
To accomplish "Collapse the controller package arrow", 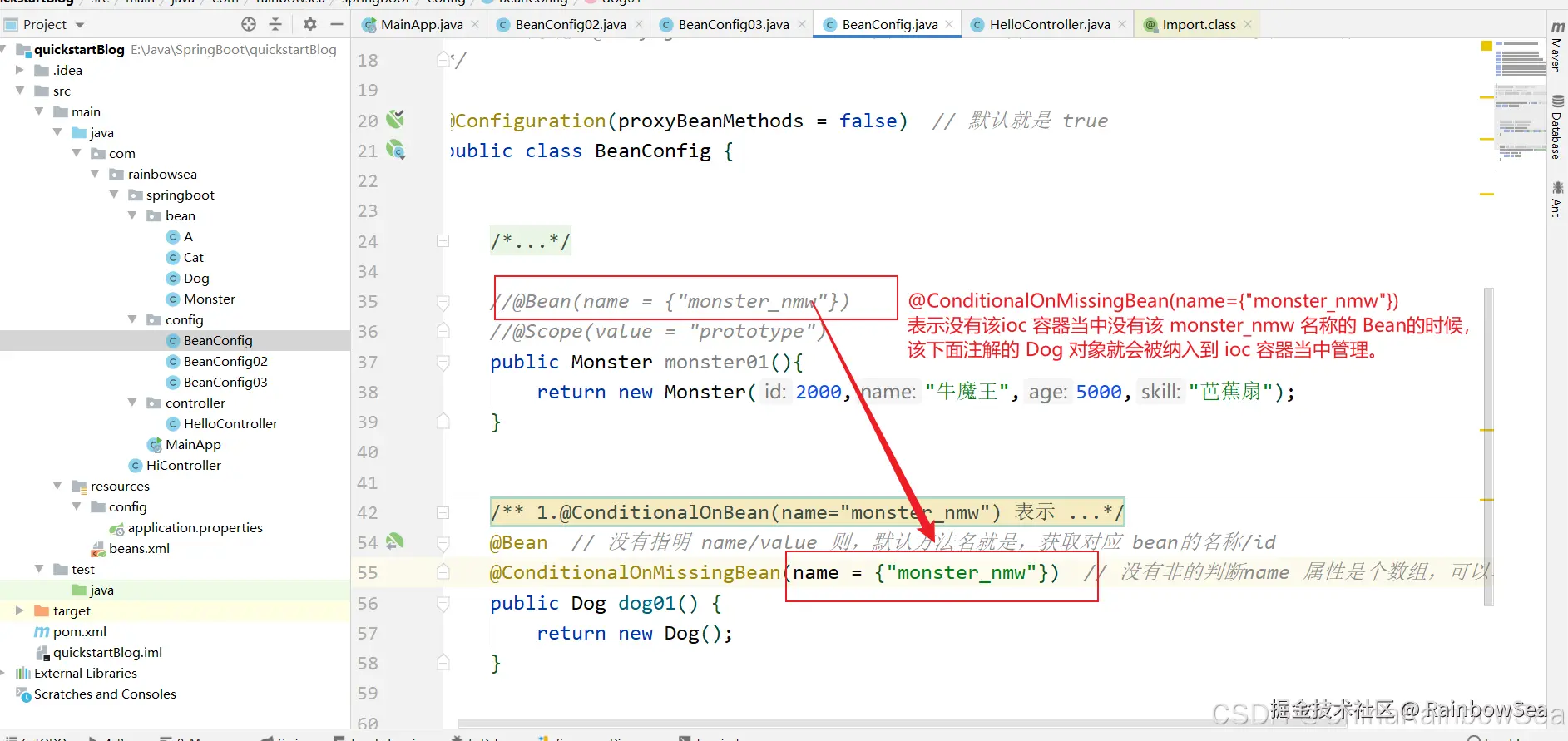I will [x=132, y=403].
